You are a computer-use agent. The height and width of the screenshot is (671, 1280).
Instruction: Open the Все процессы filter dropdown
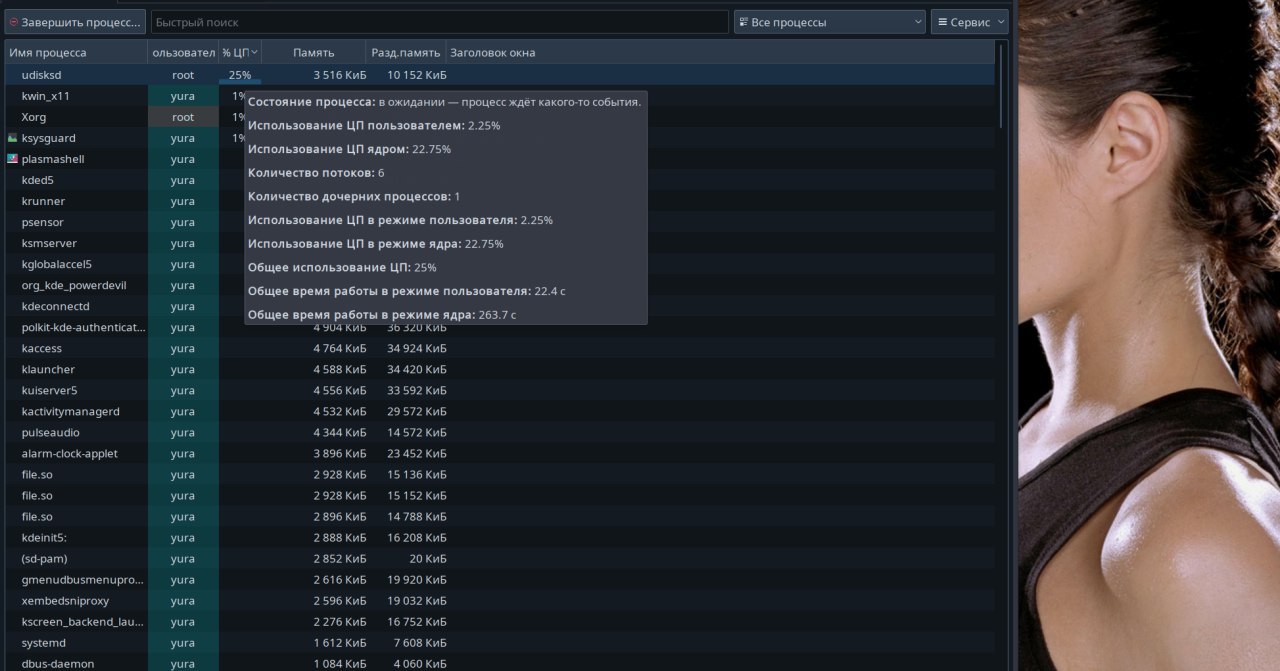click(830, 22)
